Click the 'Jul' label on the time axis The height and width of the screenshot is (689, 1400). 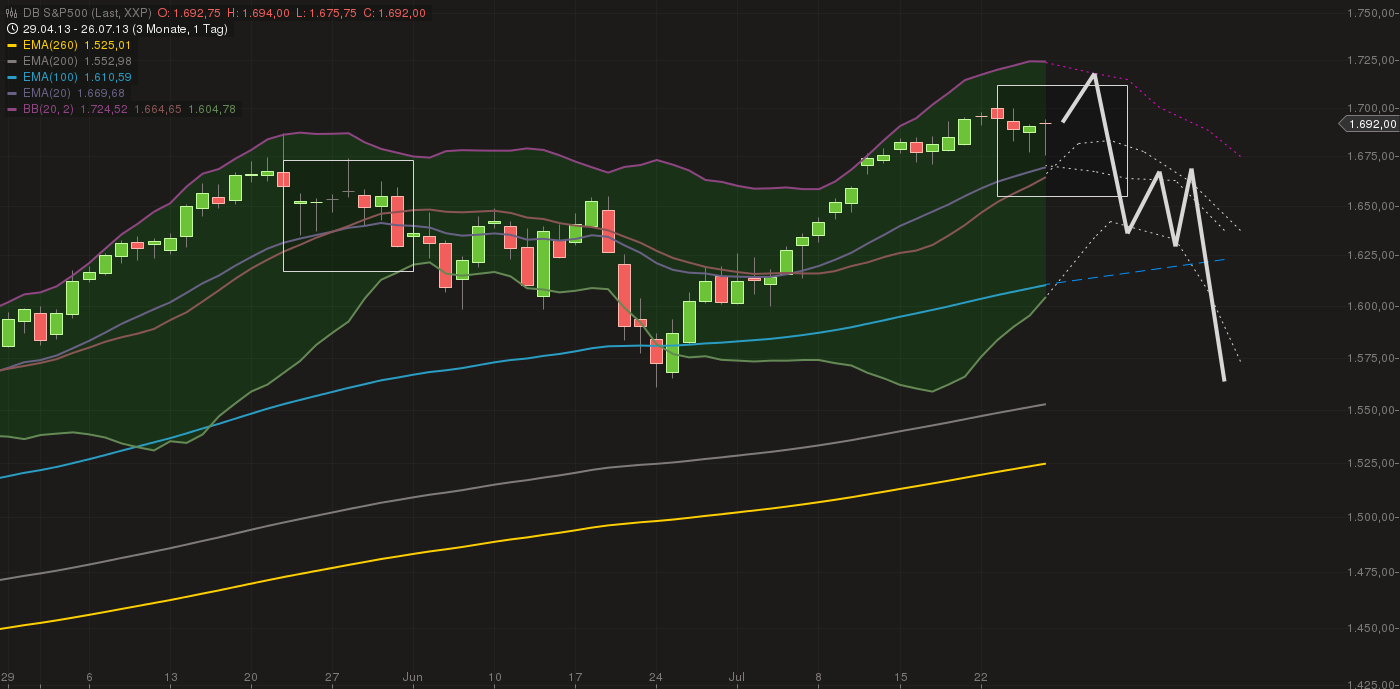click(737, 677)
